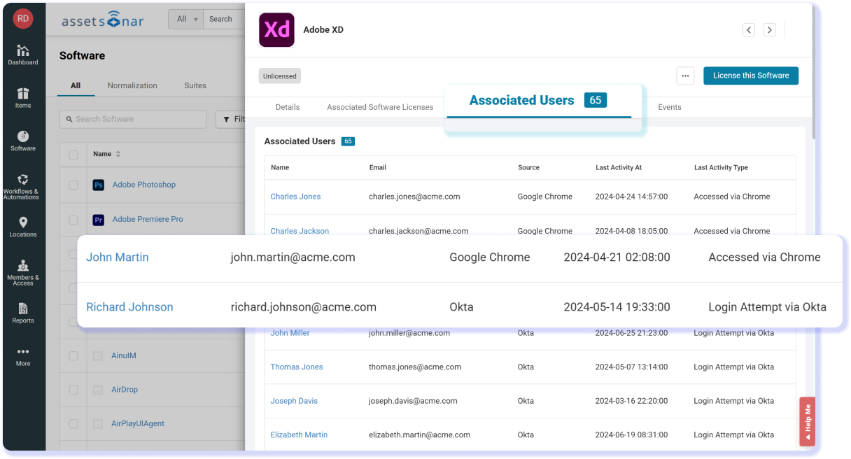Open Adobe Photoshop software link
Viewport: 851px width, 459px height.
[x=144, y=185]
